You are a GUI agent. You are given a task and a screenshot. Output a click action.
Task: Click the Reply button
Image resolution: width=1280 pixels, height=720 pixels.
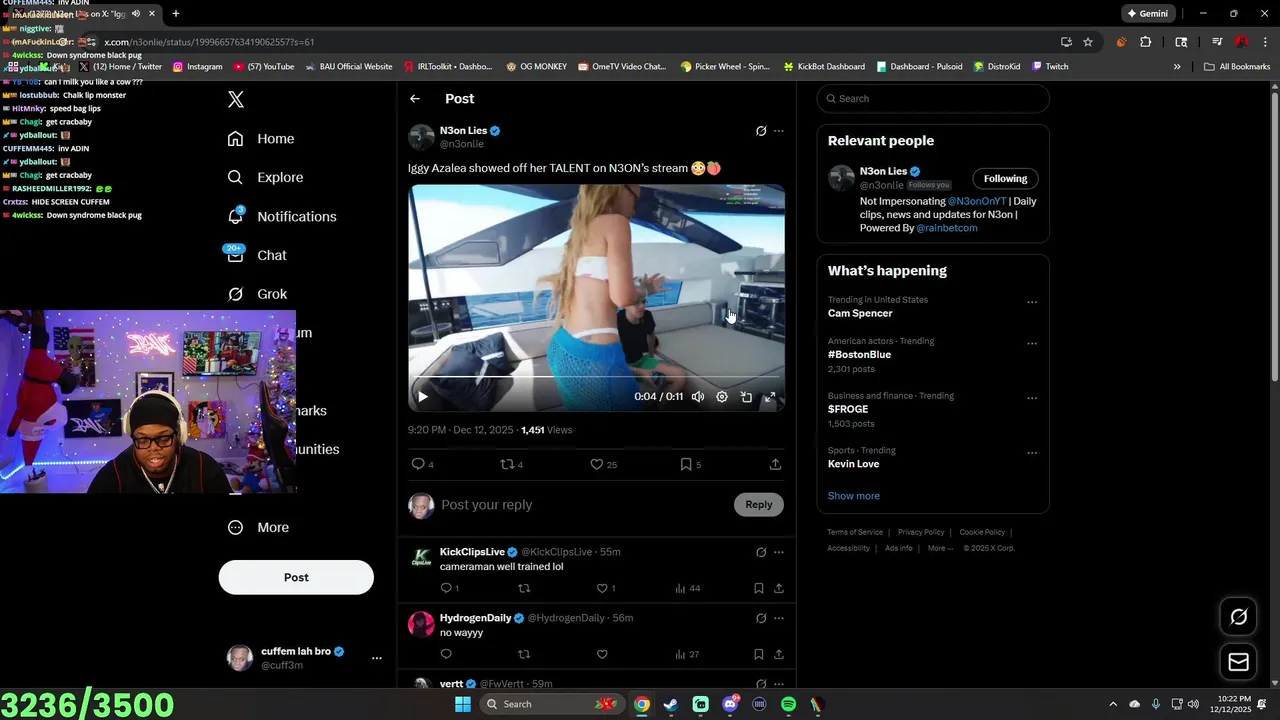tap(759, 505)
